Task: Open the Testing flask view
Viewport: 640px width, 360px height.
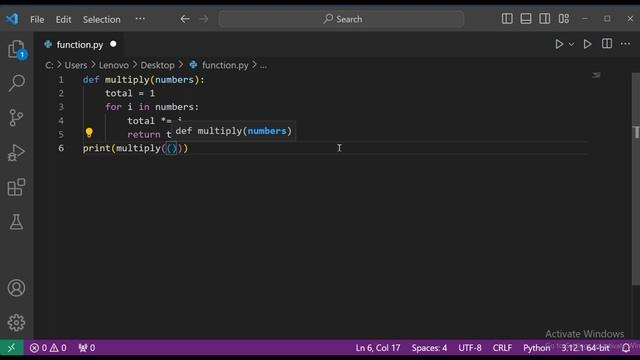Action: [16, 222]
